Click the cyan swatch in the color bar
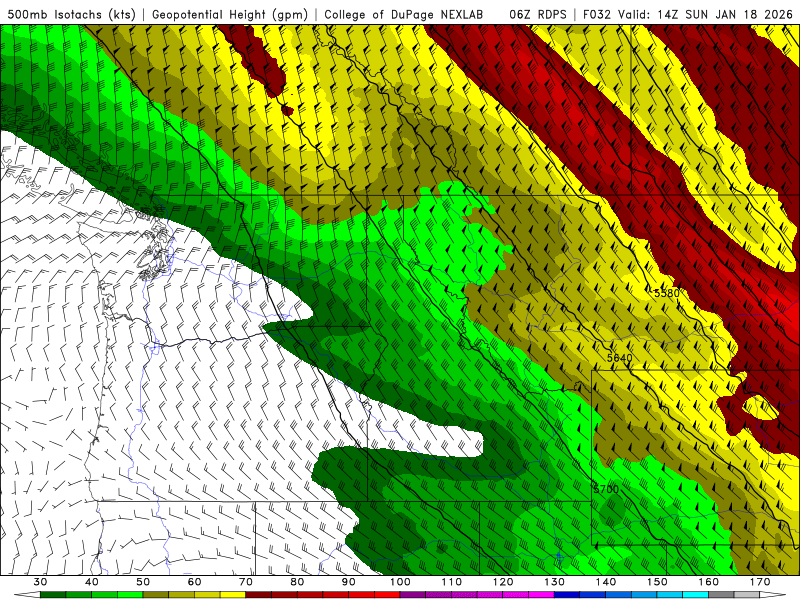The height and width of the screenshot is (600, 800). [695, 594]
